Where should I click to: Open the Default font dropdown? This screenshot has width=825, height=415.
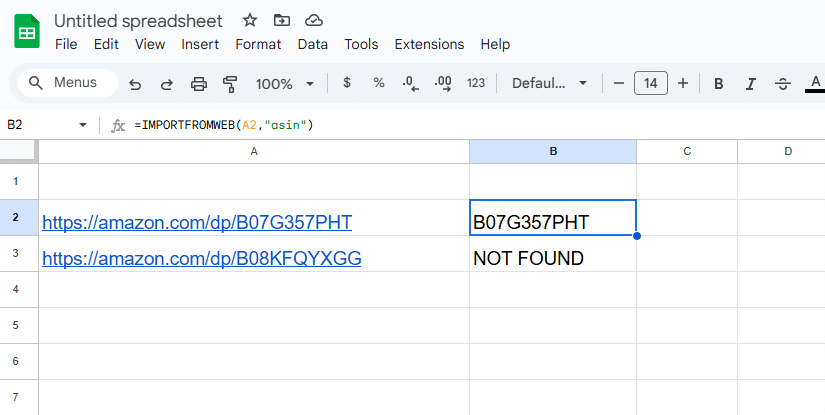(547, 84)
